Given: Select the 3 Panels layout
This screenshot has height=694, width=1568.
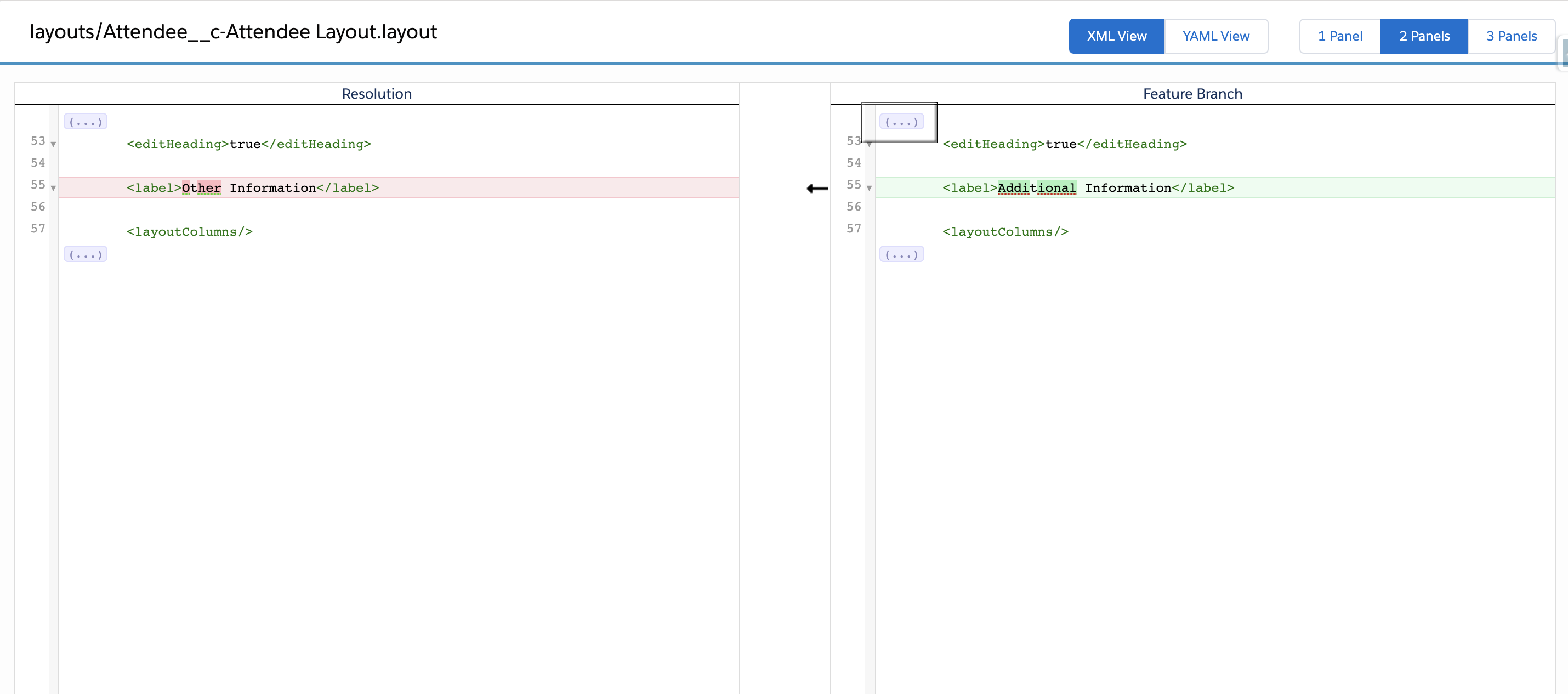Looking at the screenshot, I should point(1512,37).
